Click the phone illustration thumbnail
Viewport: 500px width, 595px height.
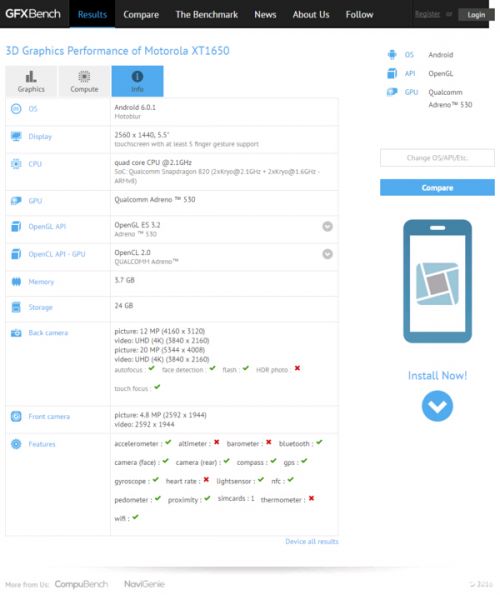[437, 281]
